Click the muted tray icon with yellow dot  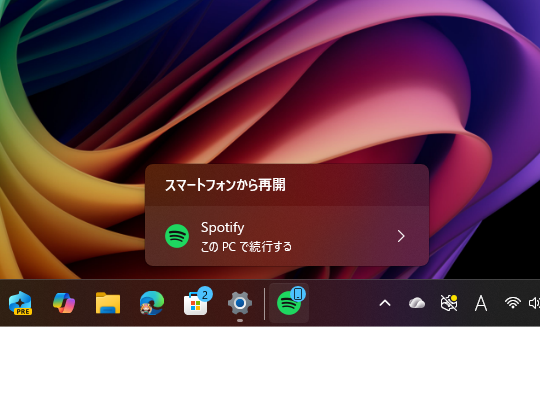(449, 303)
